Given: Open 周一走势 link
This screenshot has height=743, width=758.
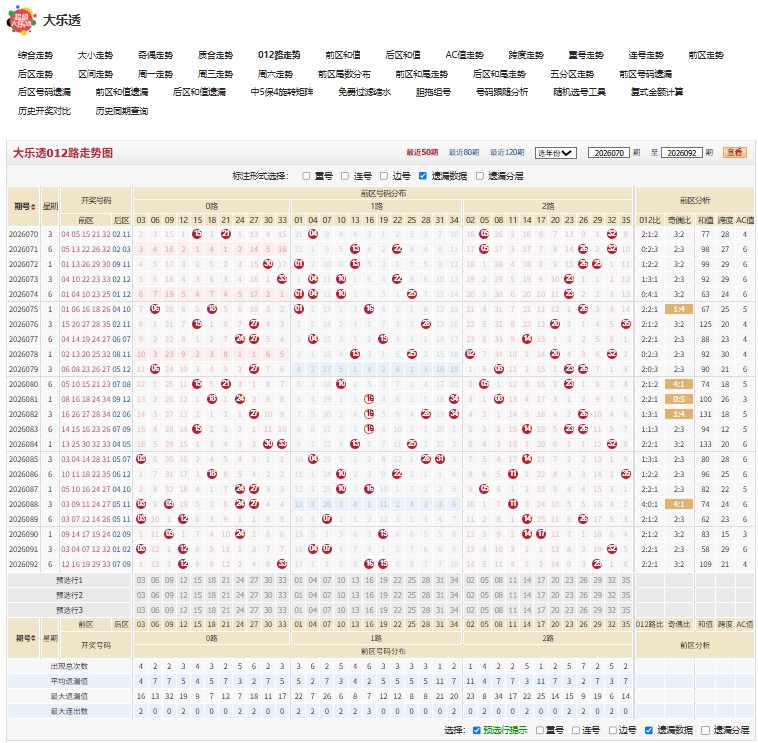Looking at the screenshot, I should point(155,74).
